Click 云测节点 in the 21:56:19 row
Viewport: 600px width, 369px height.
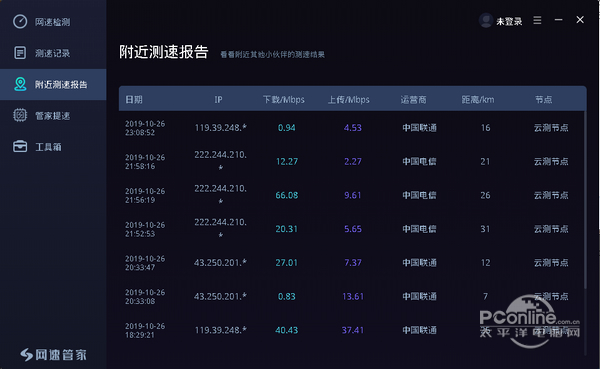tap(551, 195)
